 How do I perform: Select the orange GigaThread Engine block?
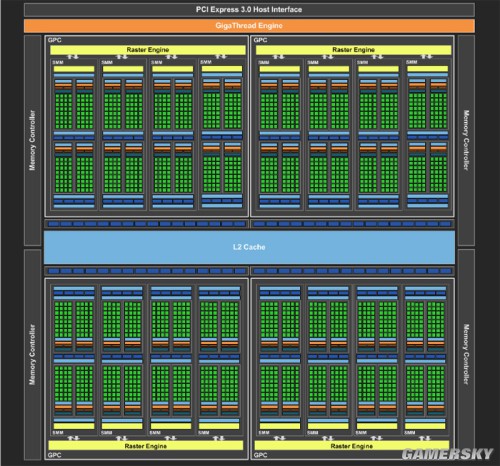[x=249, y=26]
